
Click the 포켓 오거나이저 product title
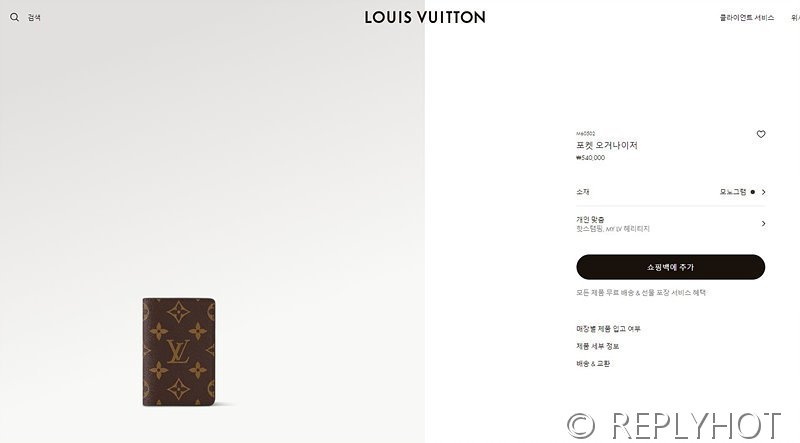point(607,145)
